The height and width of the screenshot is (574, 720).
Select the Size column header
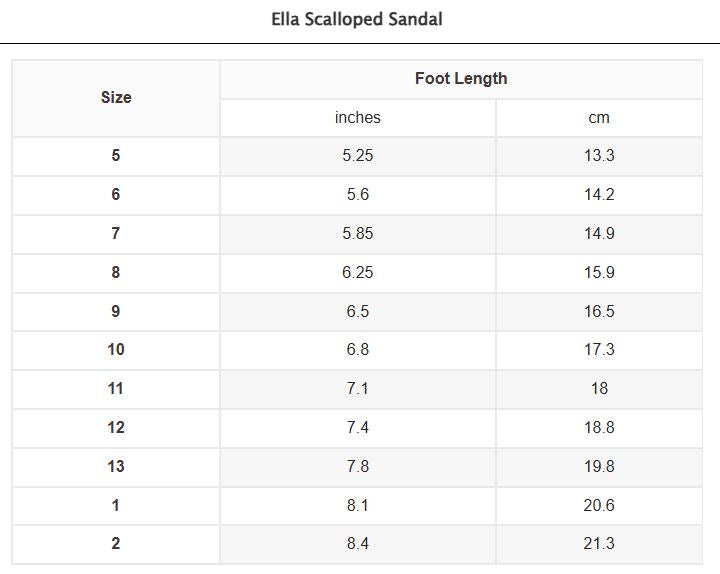coord(116,98)
